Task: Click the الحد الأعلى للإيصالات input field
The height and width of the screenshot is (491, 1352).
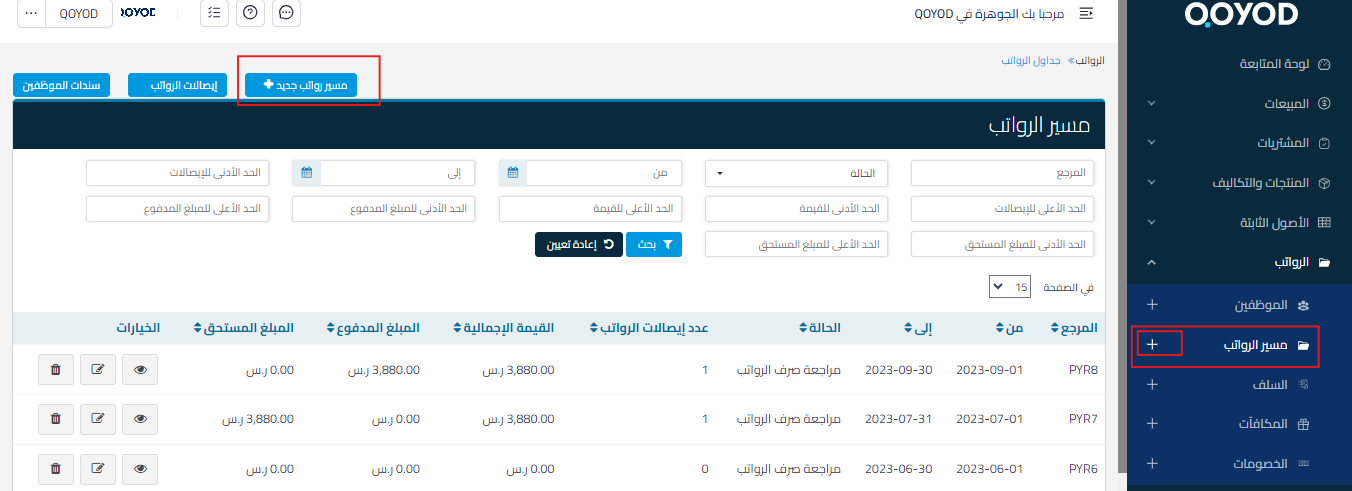Action: click(1002, 209)
